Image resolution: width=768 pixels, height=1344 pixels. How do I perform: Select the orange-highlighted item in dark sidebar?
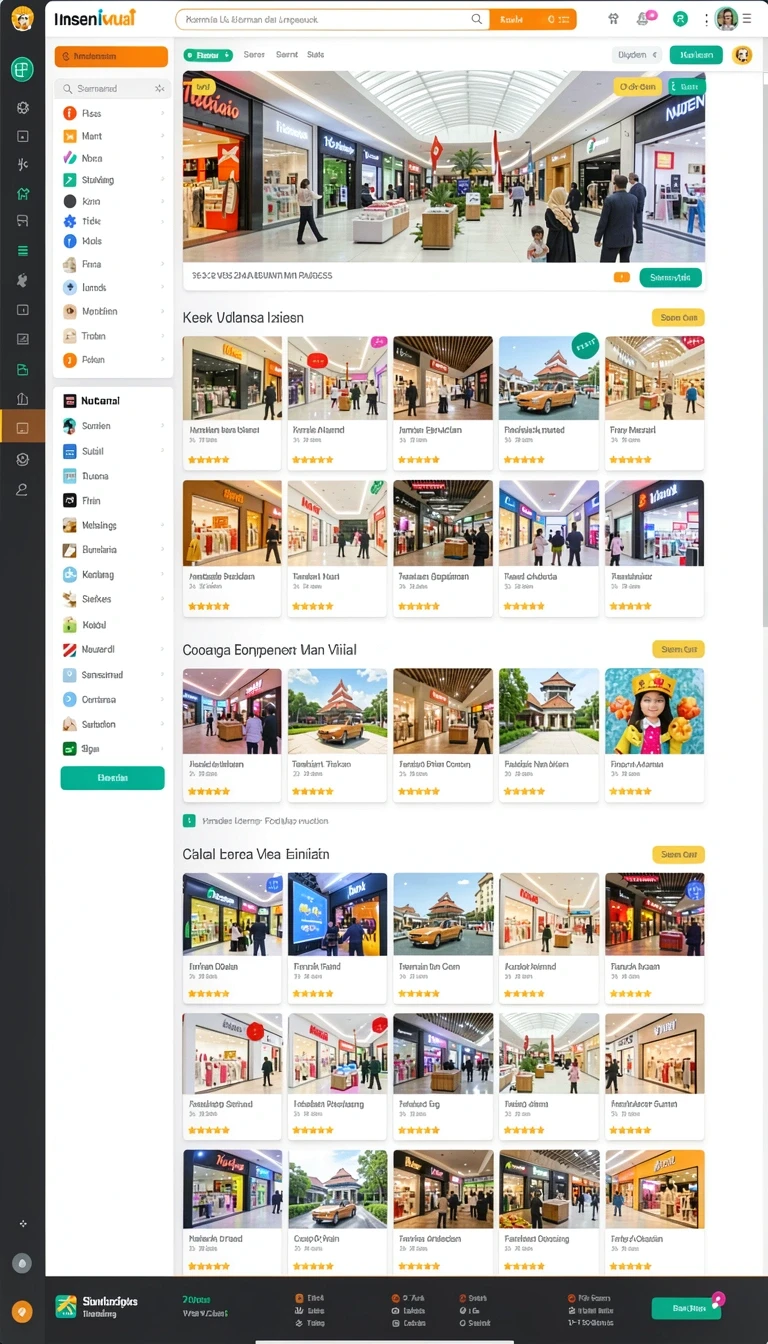pos(22,427)
